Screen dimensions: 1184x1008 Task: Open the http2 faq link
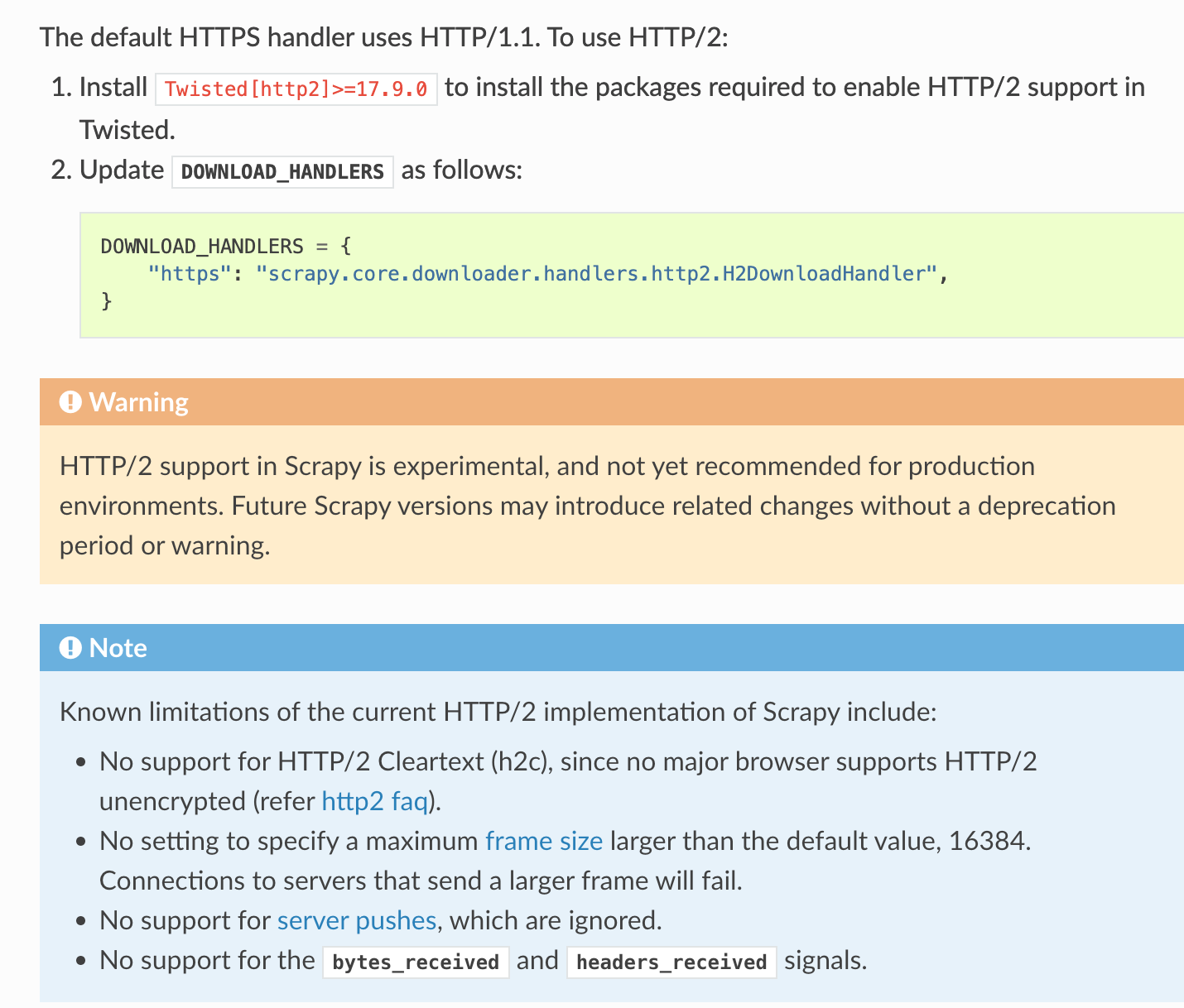coord(374,801)
